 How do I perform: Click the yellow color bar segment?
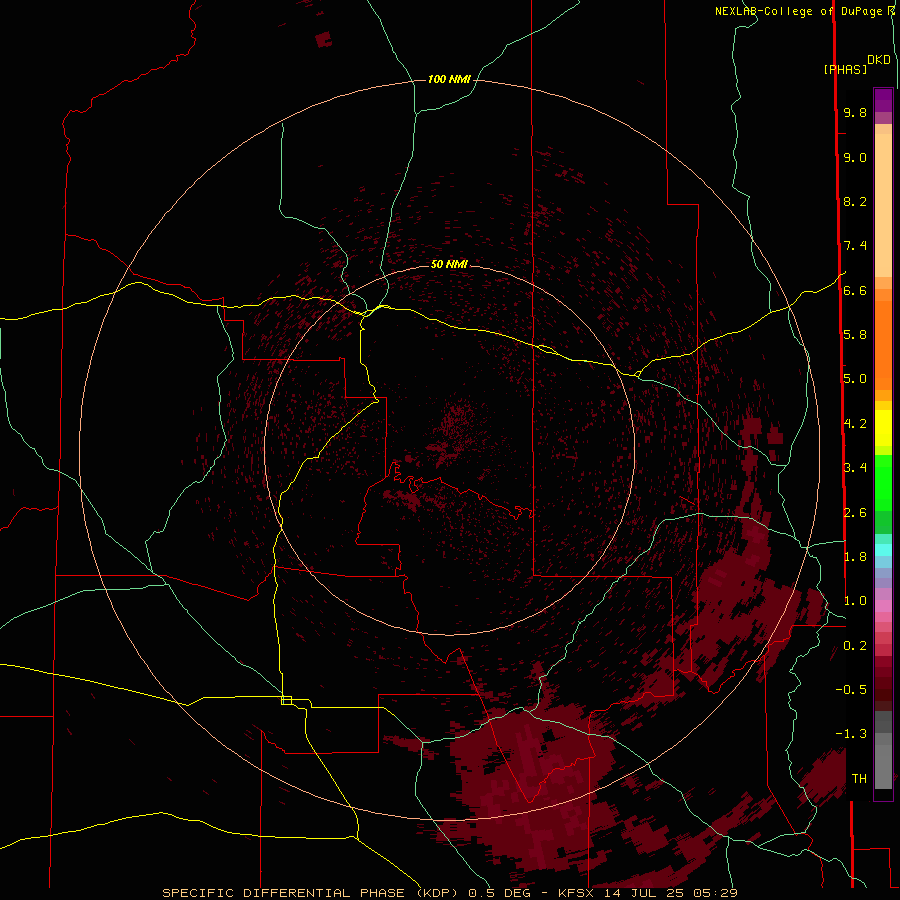[x=883, y=428]
